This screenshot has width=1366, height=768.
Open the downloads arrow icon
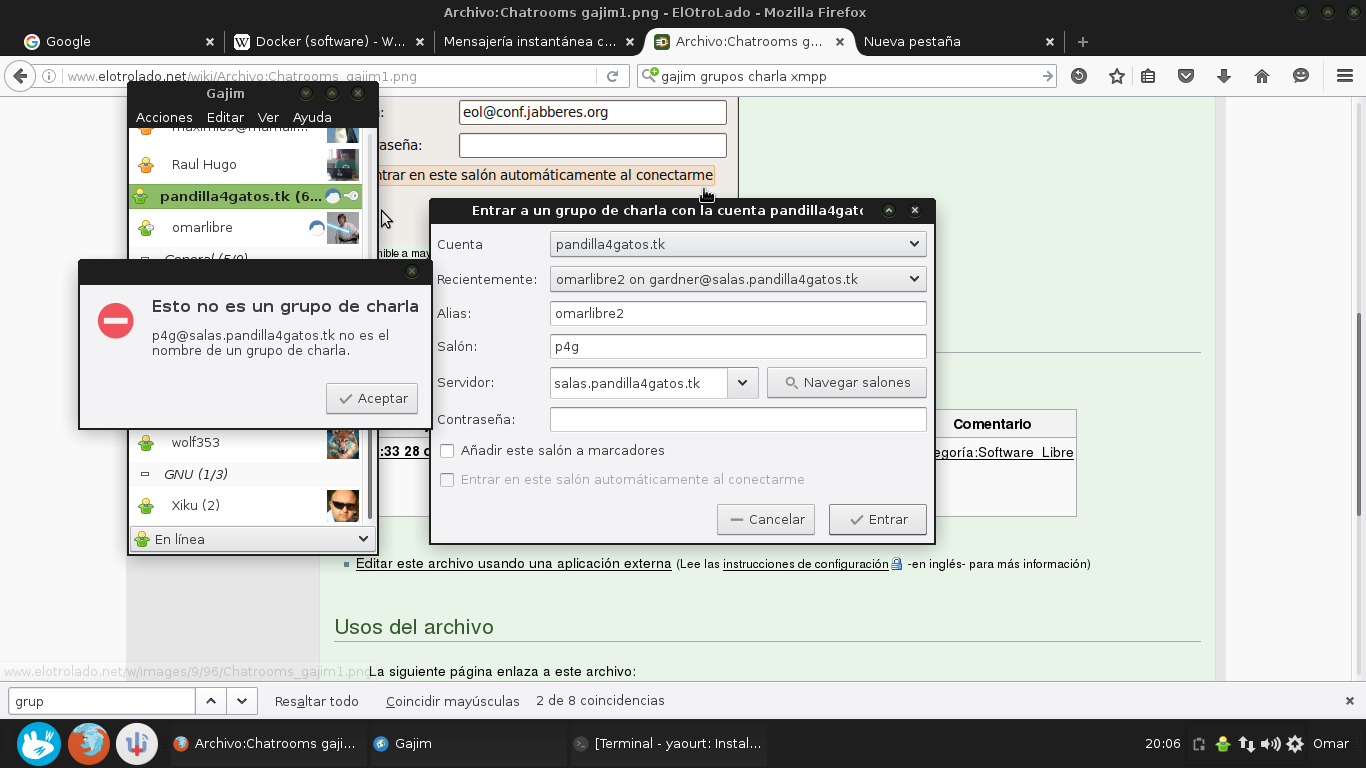[x=1223, y=76]
